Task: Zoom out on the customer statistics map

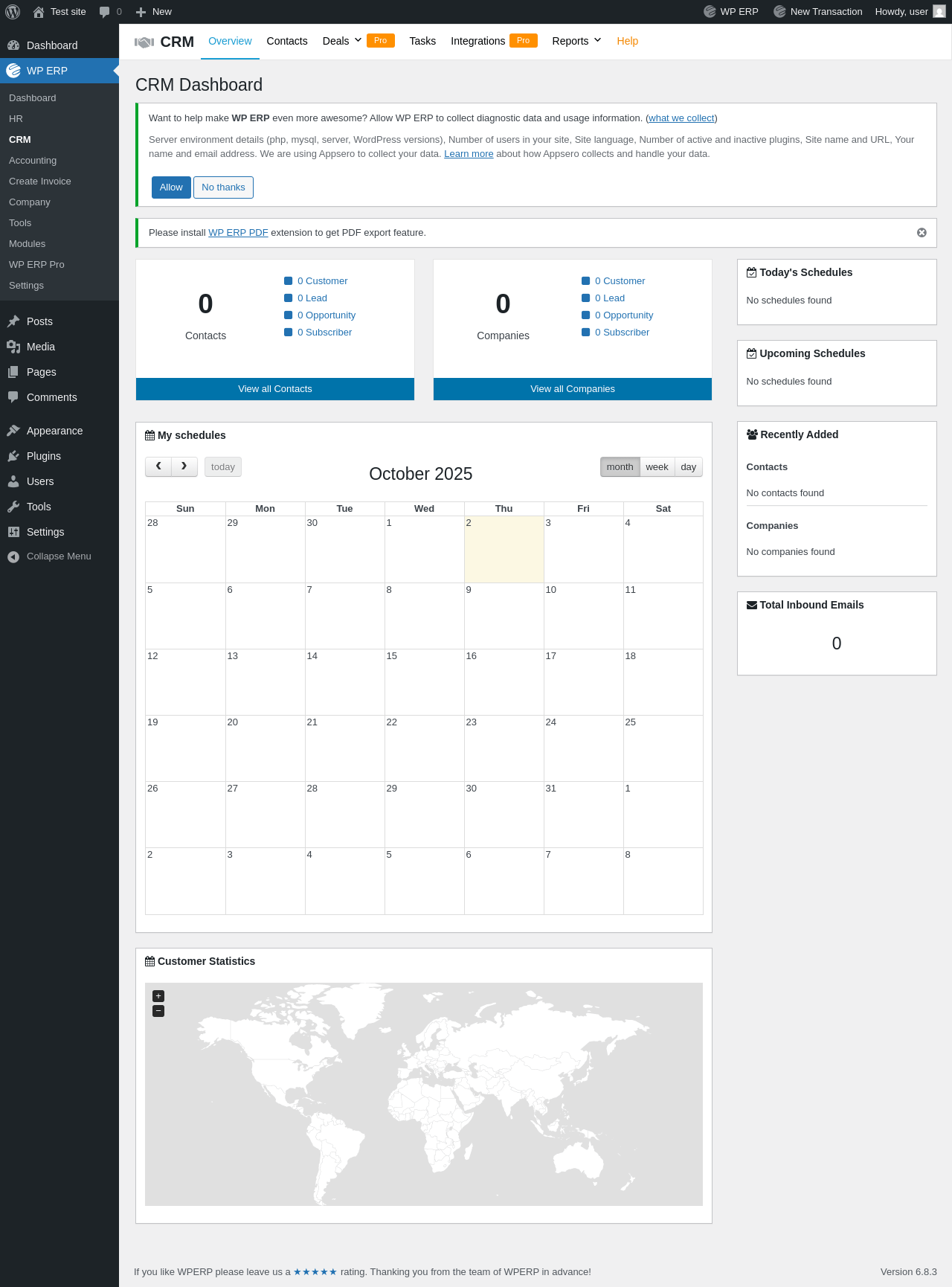Action: tap(158, 1011)
